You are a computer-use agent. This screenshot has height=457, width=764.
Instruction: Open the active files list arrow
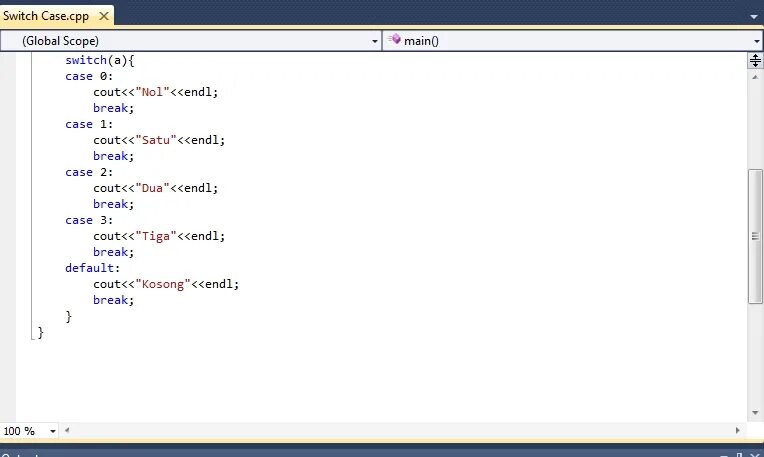[754, 17]
